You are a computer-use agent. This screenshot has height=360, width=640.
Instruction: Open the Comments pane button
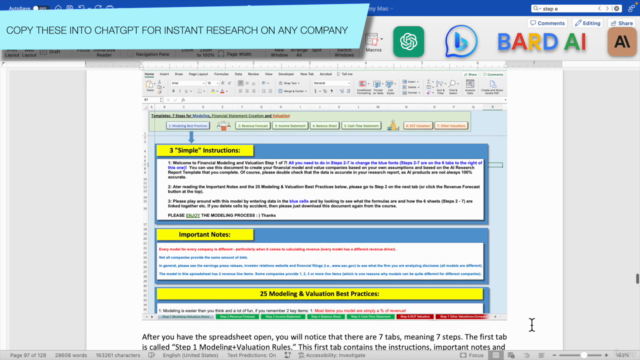547,23
